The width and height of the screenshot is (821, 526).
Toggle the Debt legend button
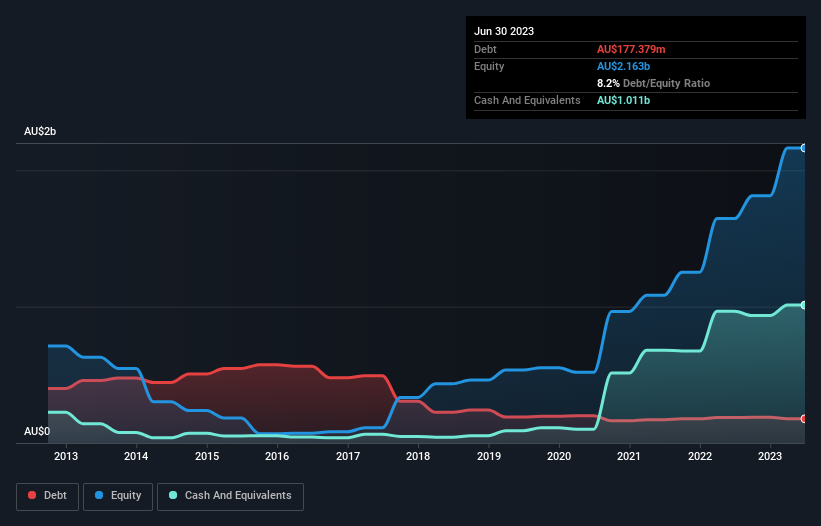pyautogui.click(x=47, y=496)
